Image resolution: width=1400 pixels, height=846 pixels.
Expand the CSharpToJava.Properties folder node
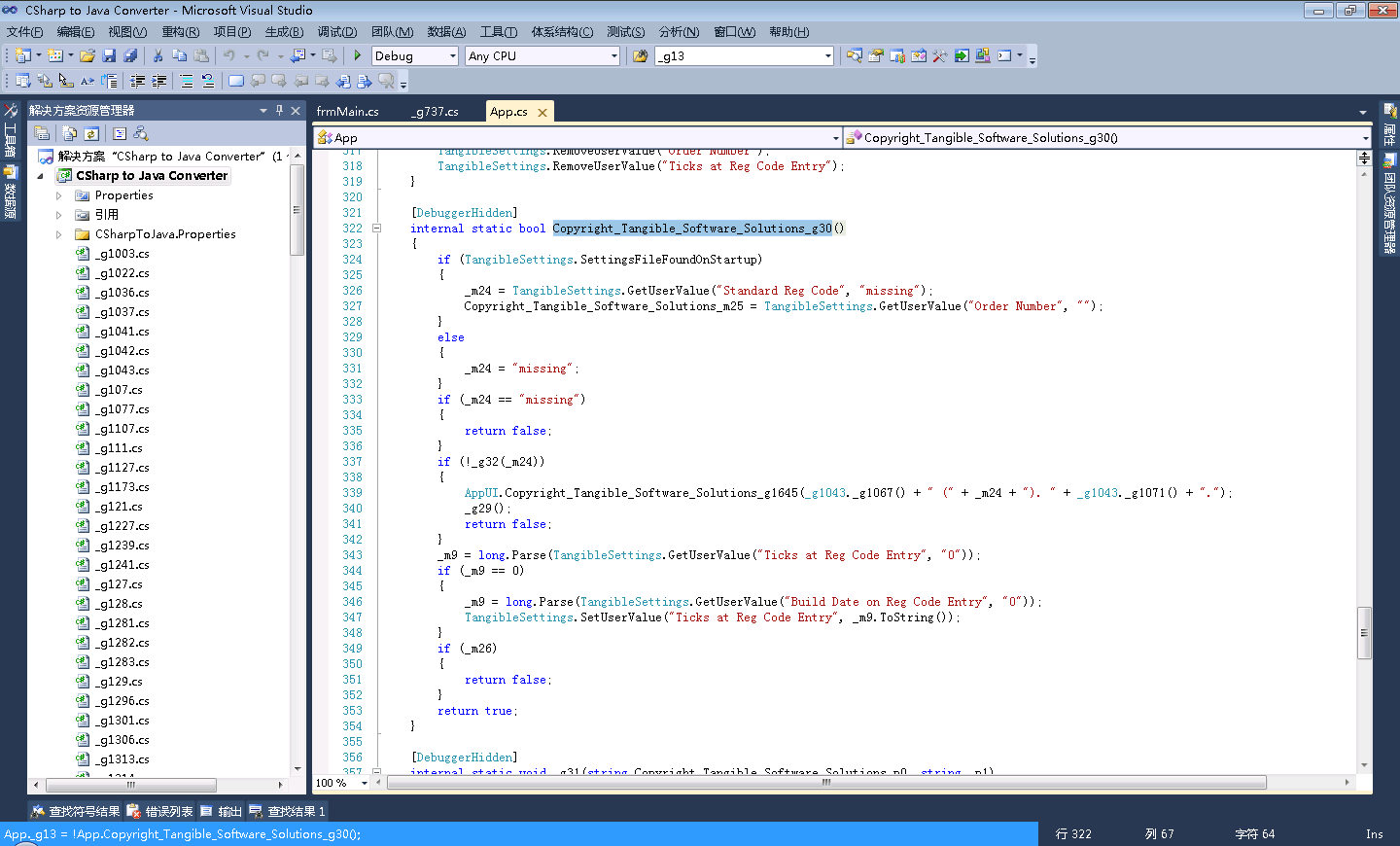tap(58, 234)
